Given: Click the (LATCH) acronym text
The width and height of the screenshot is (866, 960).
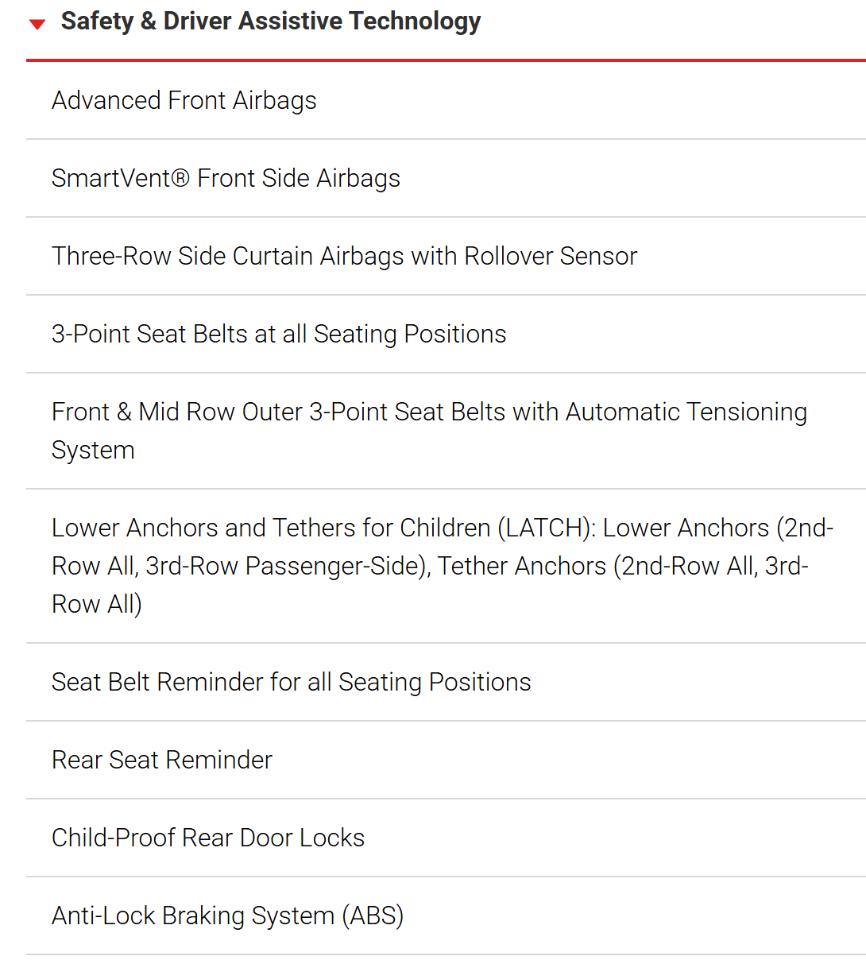Looking at the screenshot, I should pos(546,528).
